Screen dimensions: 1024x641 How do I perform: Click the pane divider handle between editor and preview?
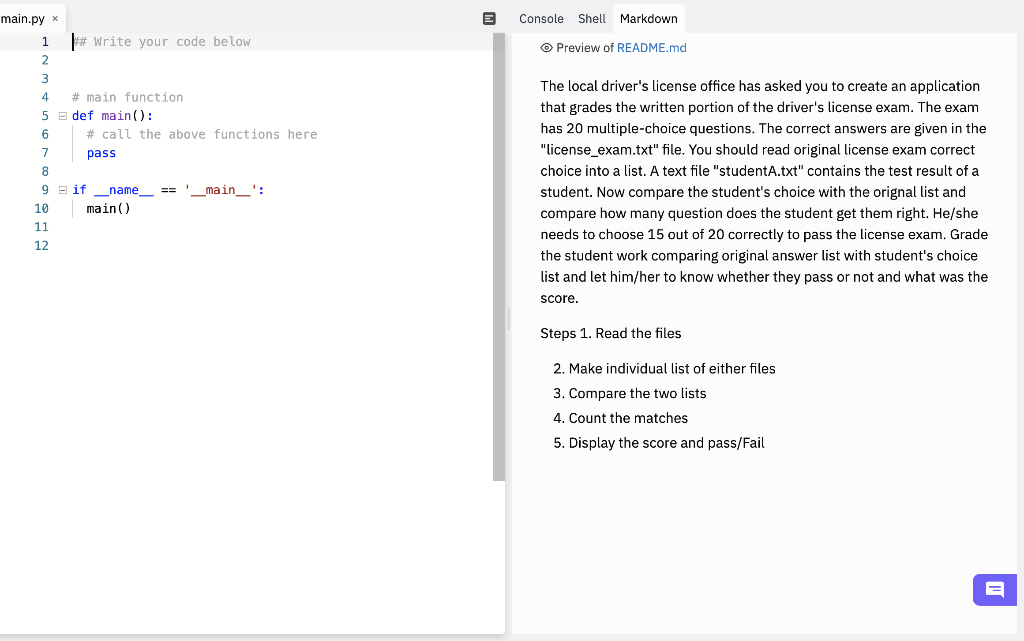(x=507, y=320)
